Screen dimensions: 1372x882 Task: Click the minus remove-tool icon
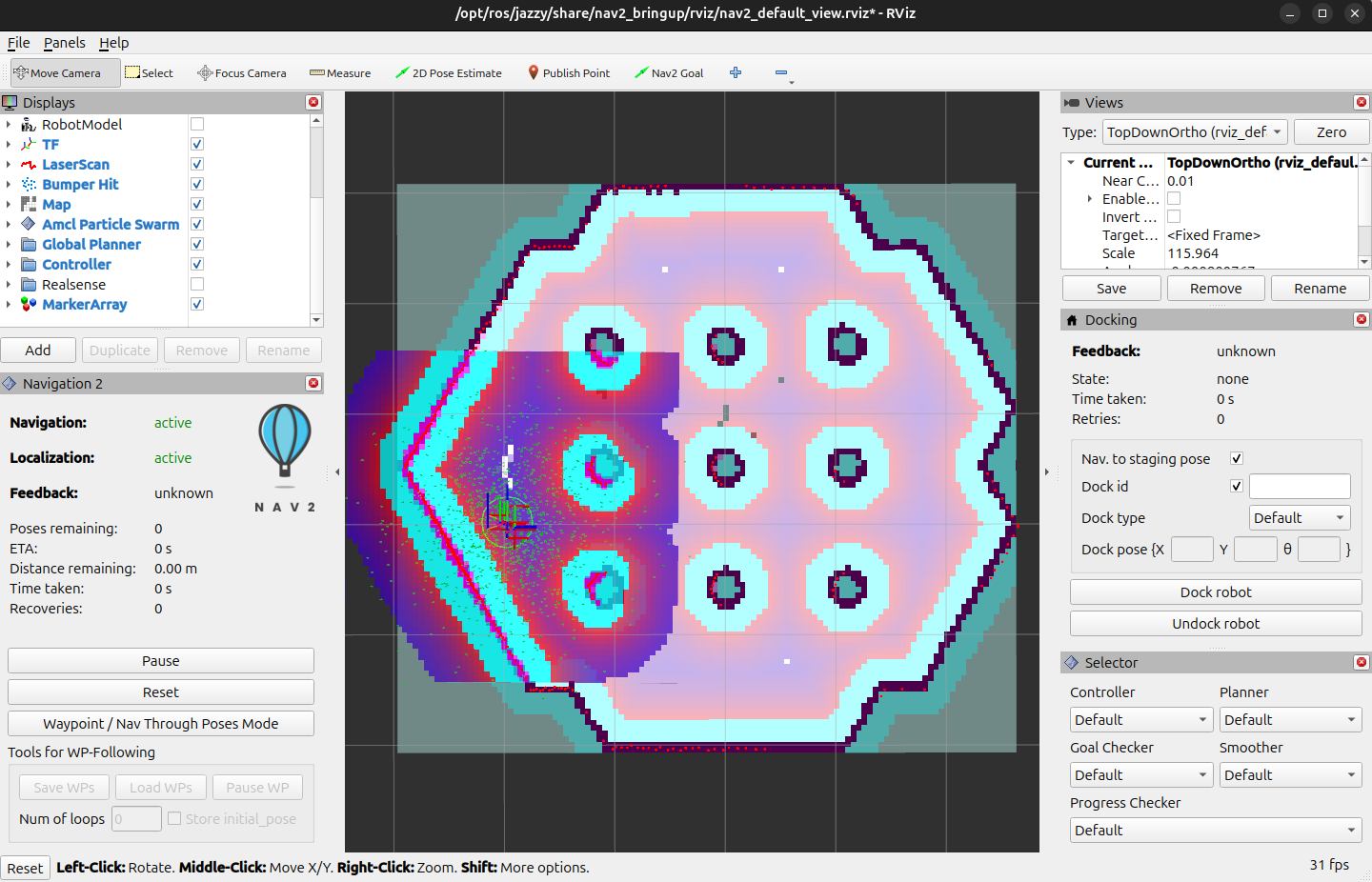(x=782, y=73)
